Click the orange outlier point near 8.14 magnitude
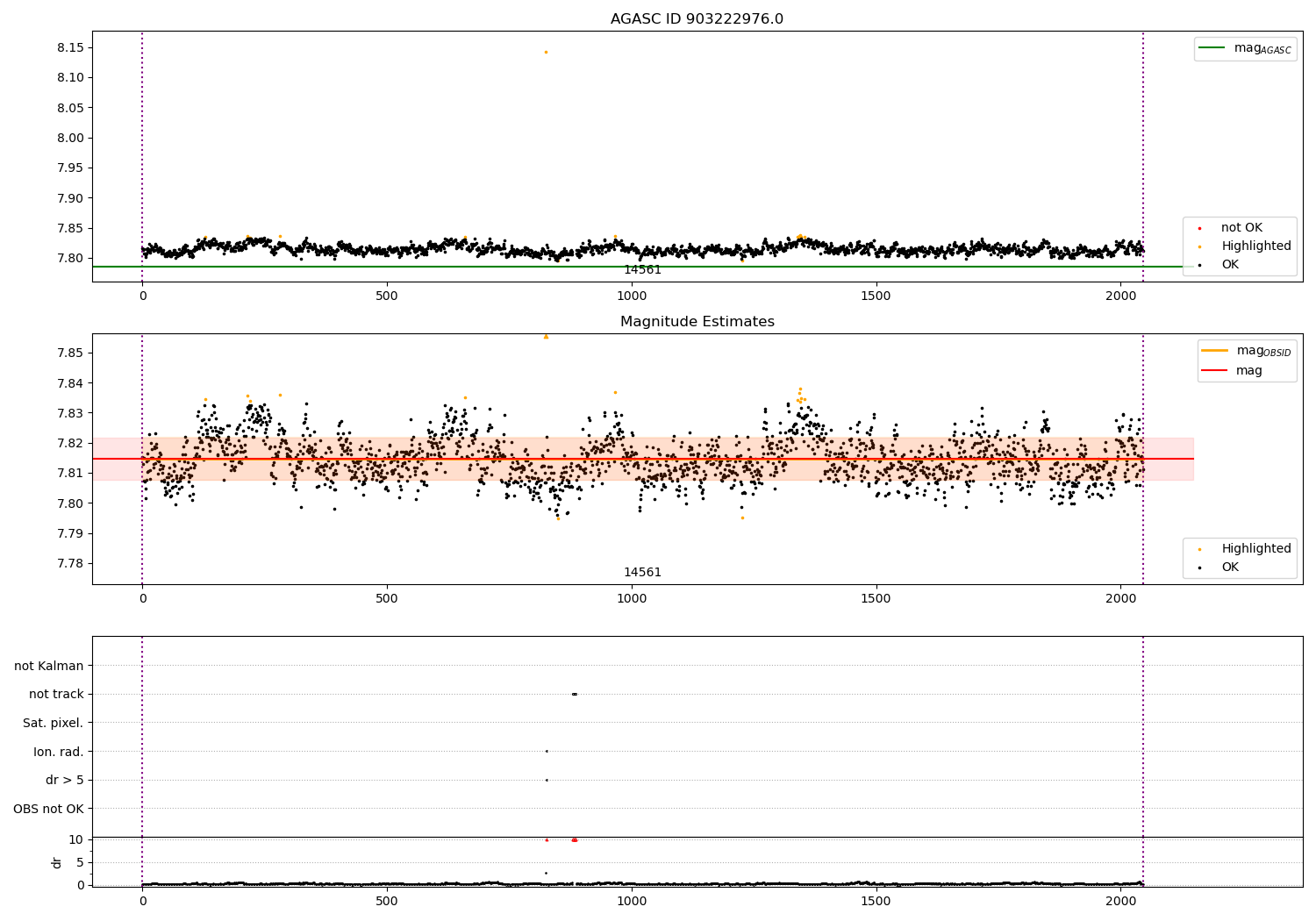This screenshot has width=1316, height=921. (546, 52)
